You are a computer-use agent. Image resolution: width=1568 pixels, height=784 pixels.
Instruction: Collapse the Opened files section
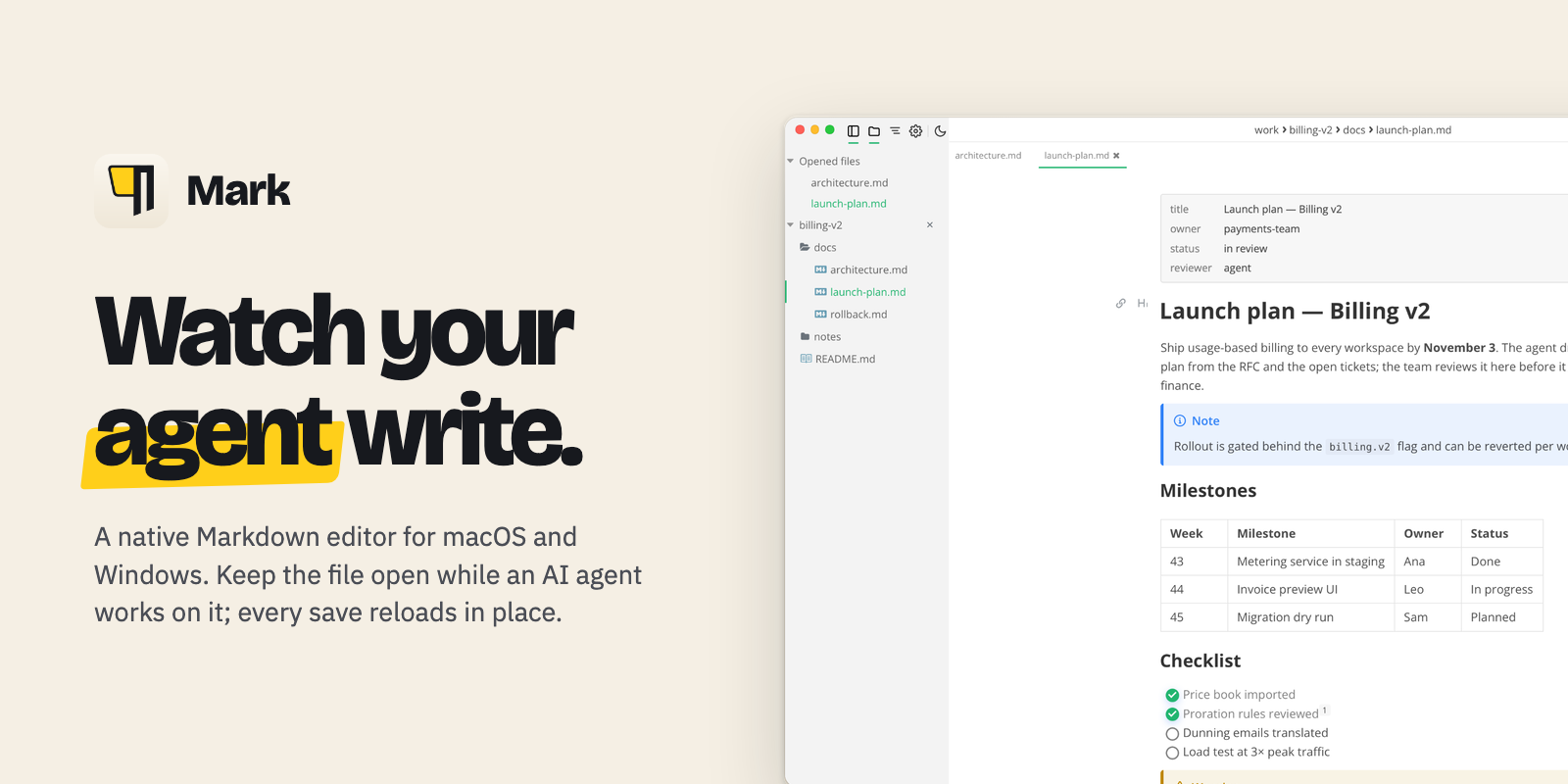[x=791, y=161]
